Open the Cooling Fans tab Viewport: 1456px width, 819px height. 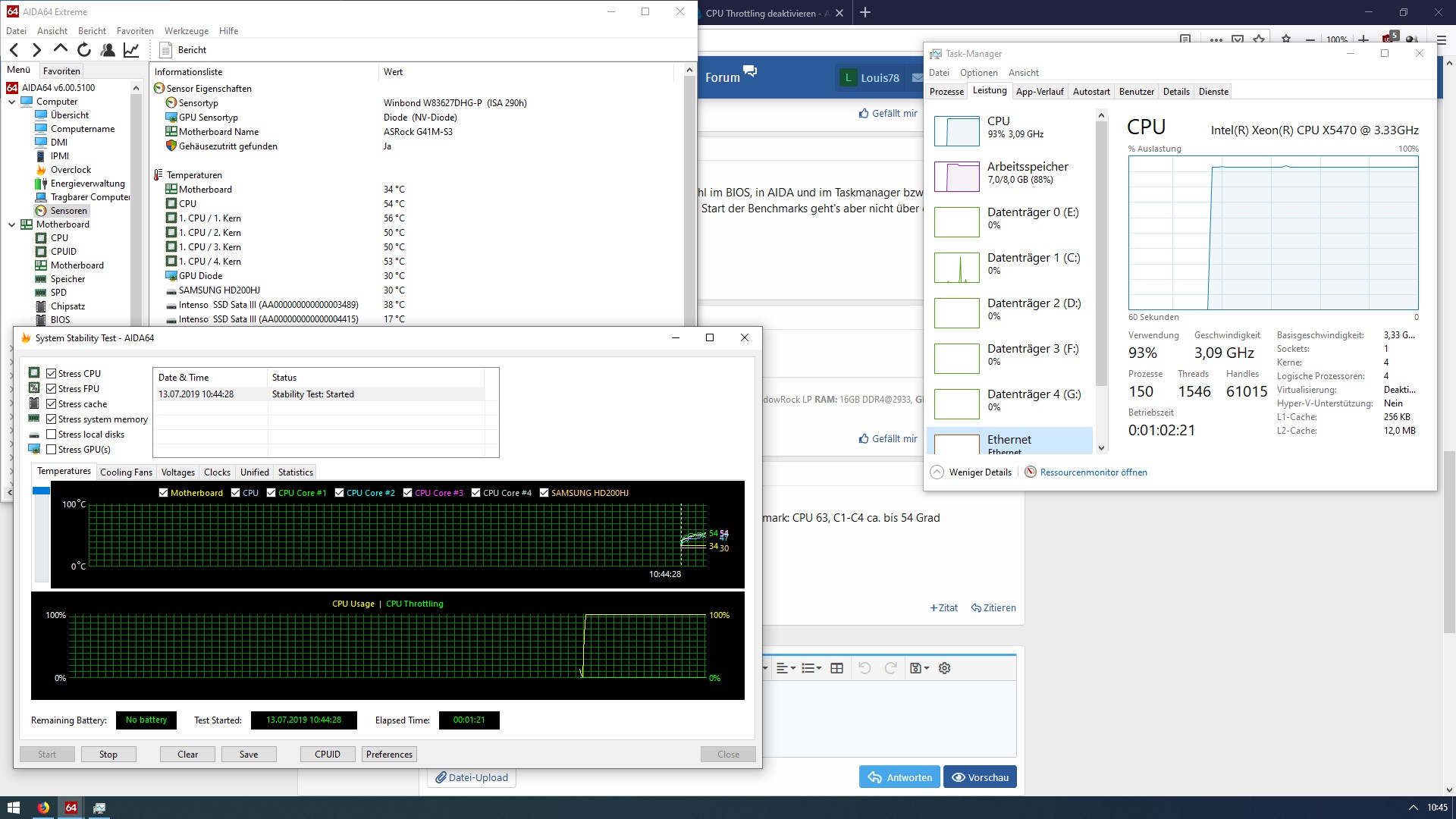[126, 472]
